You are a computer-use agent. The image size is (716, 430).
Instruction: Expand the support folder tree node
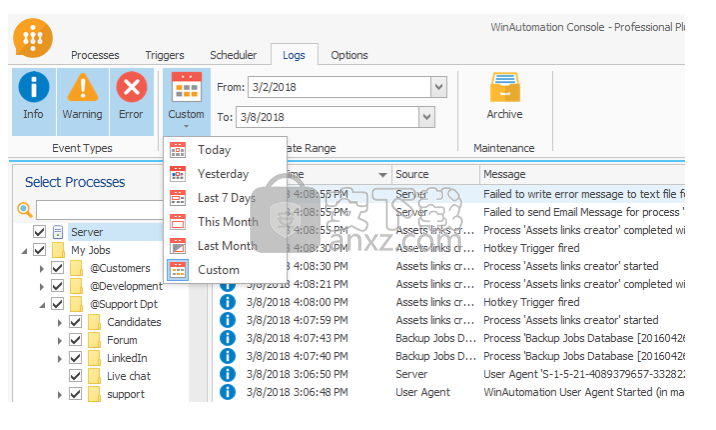pyautogui.click(x=59, y=395)
